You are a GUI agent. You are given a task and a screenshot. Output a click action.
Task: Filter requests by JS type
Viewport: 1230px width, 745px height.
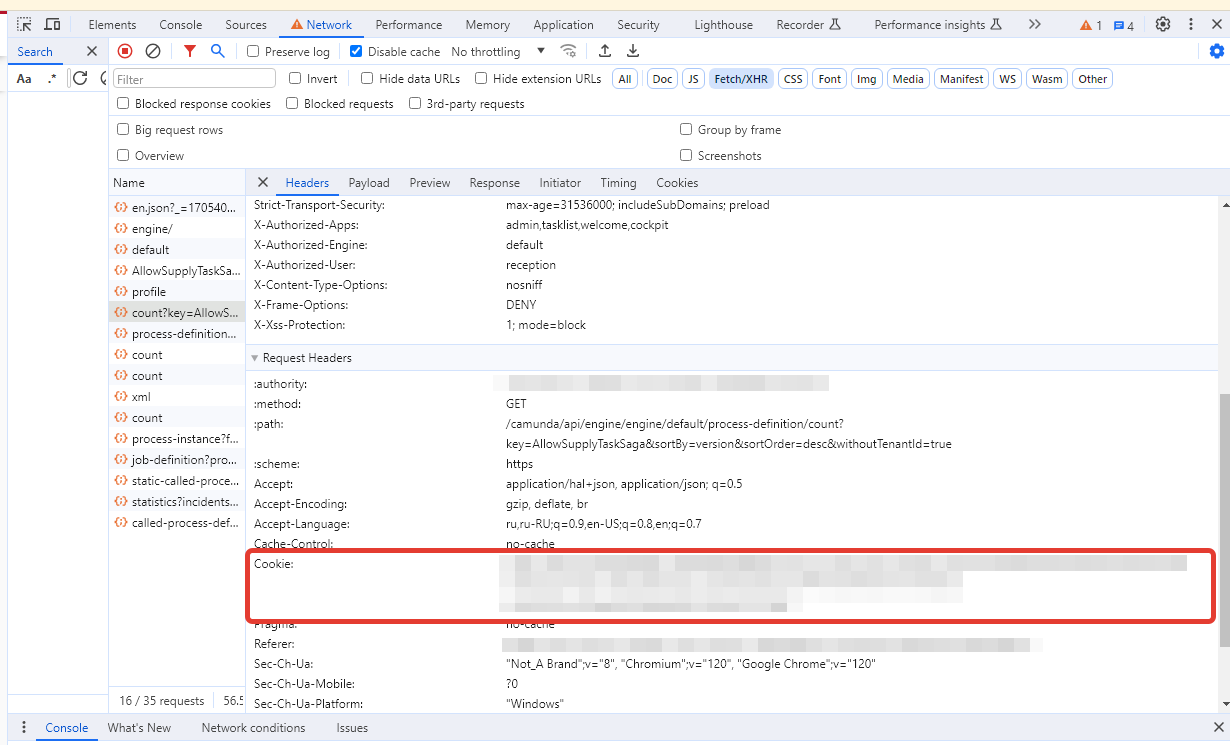(693, 79)
